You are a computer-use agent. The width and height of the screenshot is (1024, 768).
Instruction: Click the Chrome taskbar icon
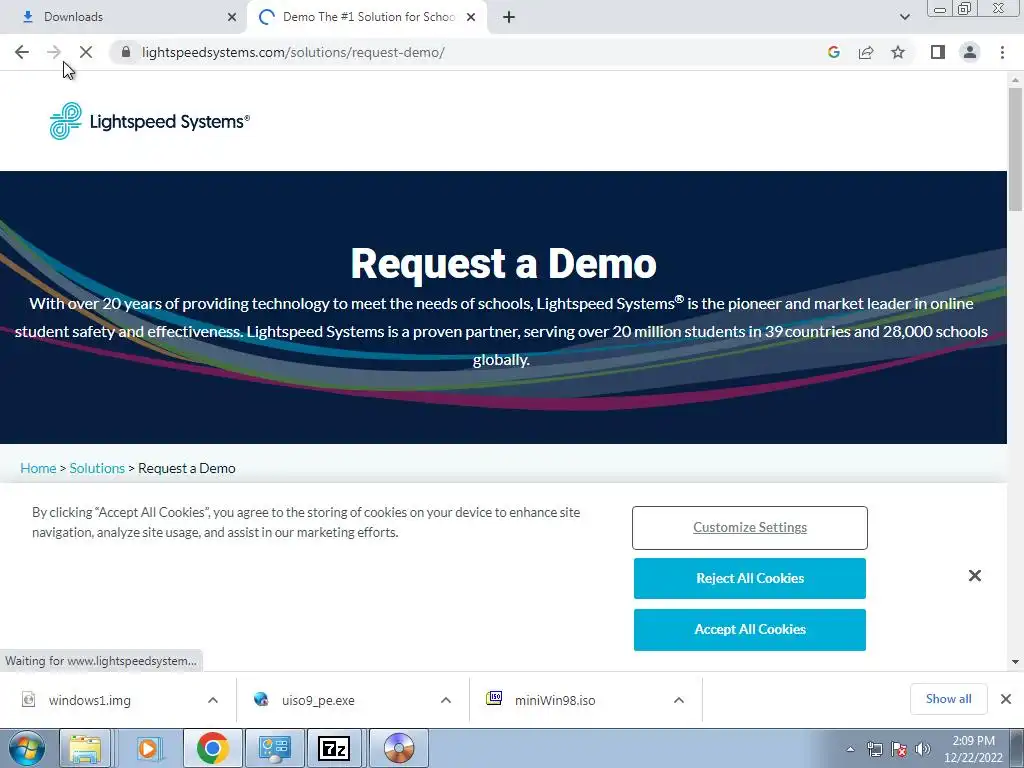(x=212, y=748)
